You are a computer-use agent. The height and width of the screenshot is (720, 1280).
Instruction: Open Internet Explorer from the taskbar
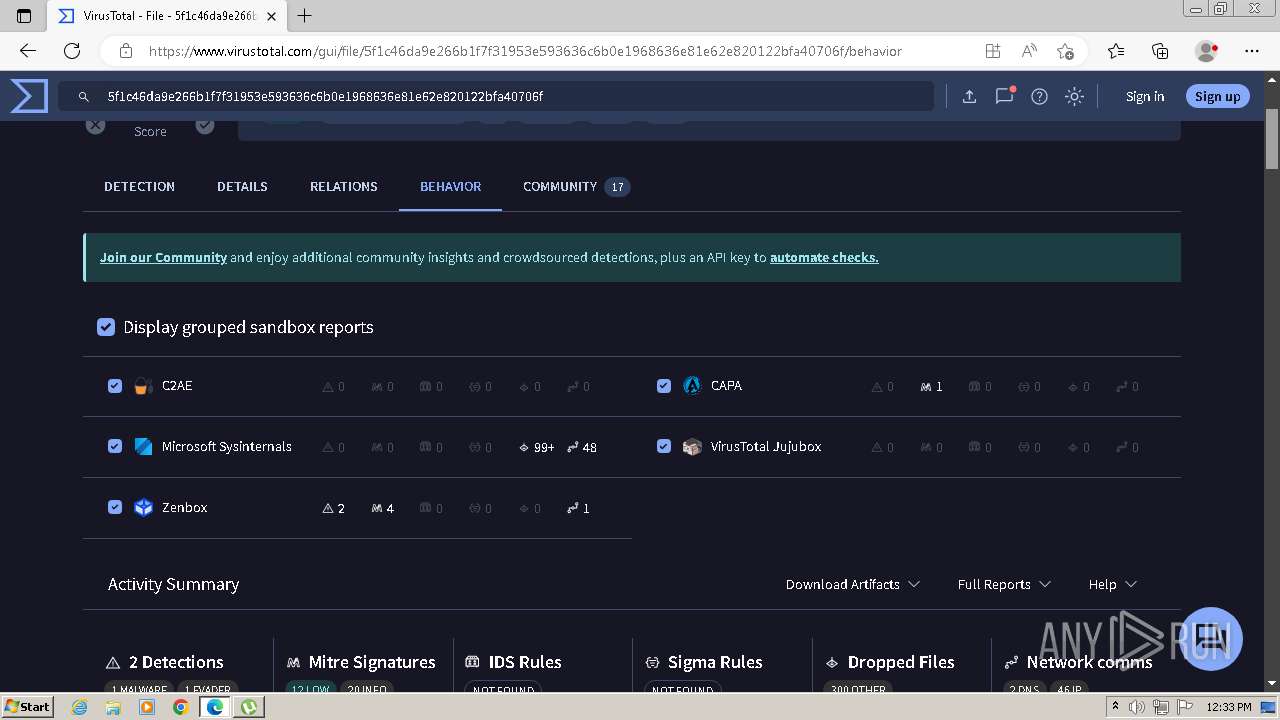tap(80, 707)
